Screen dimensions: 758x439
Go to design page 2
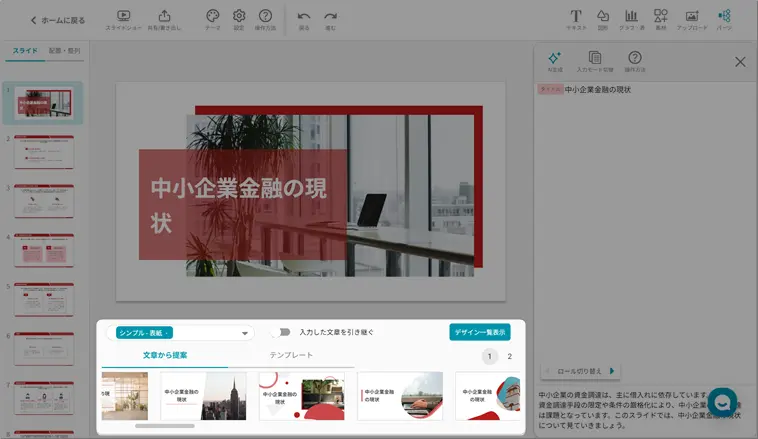pos(510,356)
